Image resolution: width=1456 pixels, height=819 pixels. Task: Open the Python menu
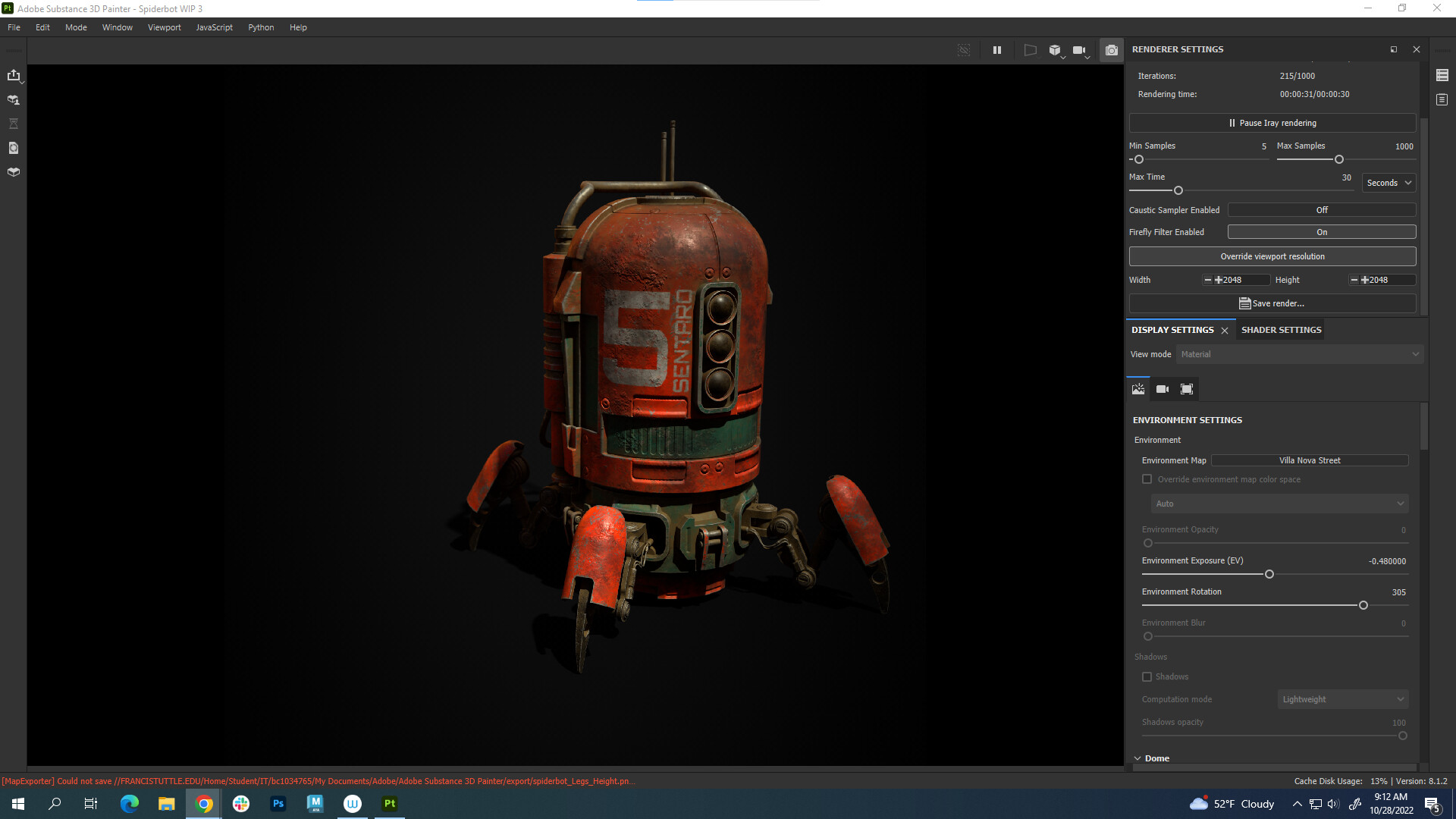[x=261, y=27]
